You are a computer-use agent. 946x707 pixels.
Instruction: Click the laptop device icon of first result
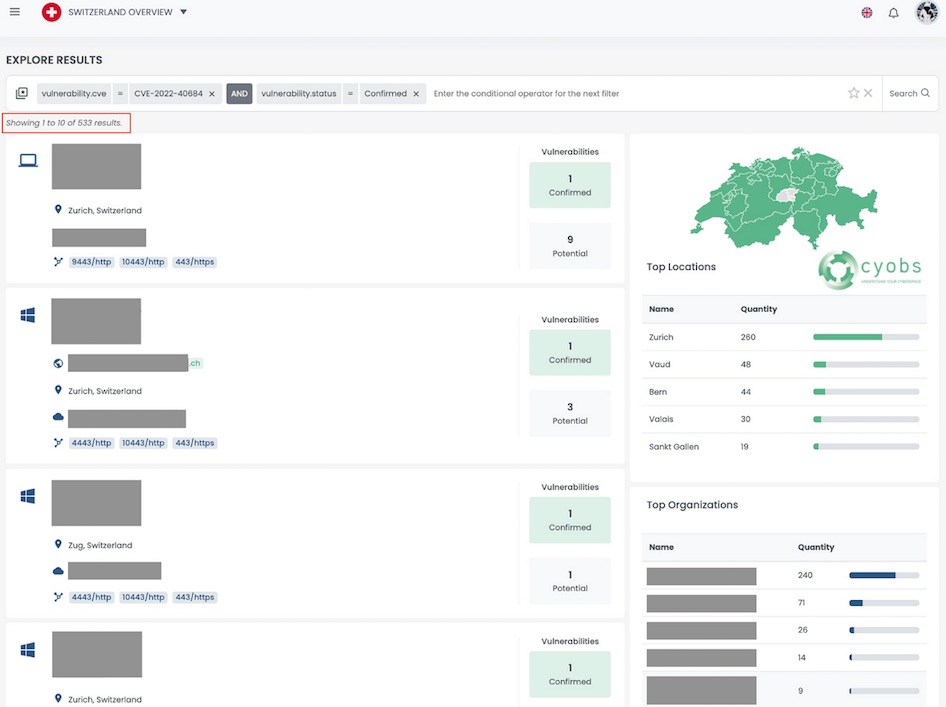[28, 160]
